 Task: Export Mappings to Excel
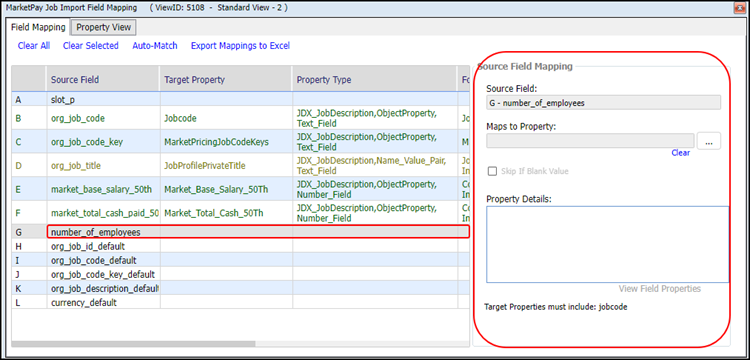point(240,46)
